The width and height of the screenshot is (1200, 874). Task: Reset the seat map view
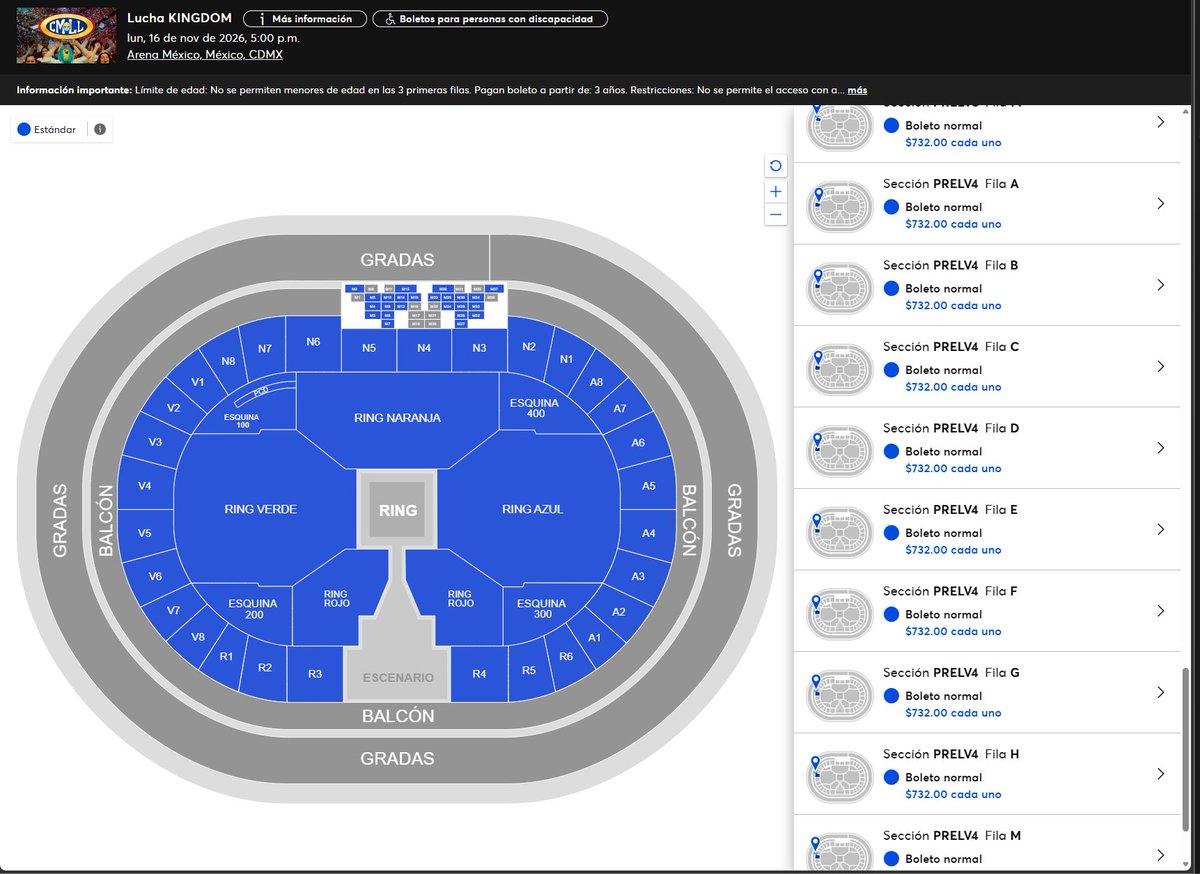pos(776,166)
